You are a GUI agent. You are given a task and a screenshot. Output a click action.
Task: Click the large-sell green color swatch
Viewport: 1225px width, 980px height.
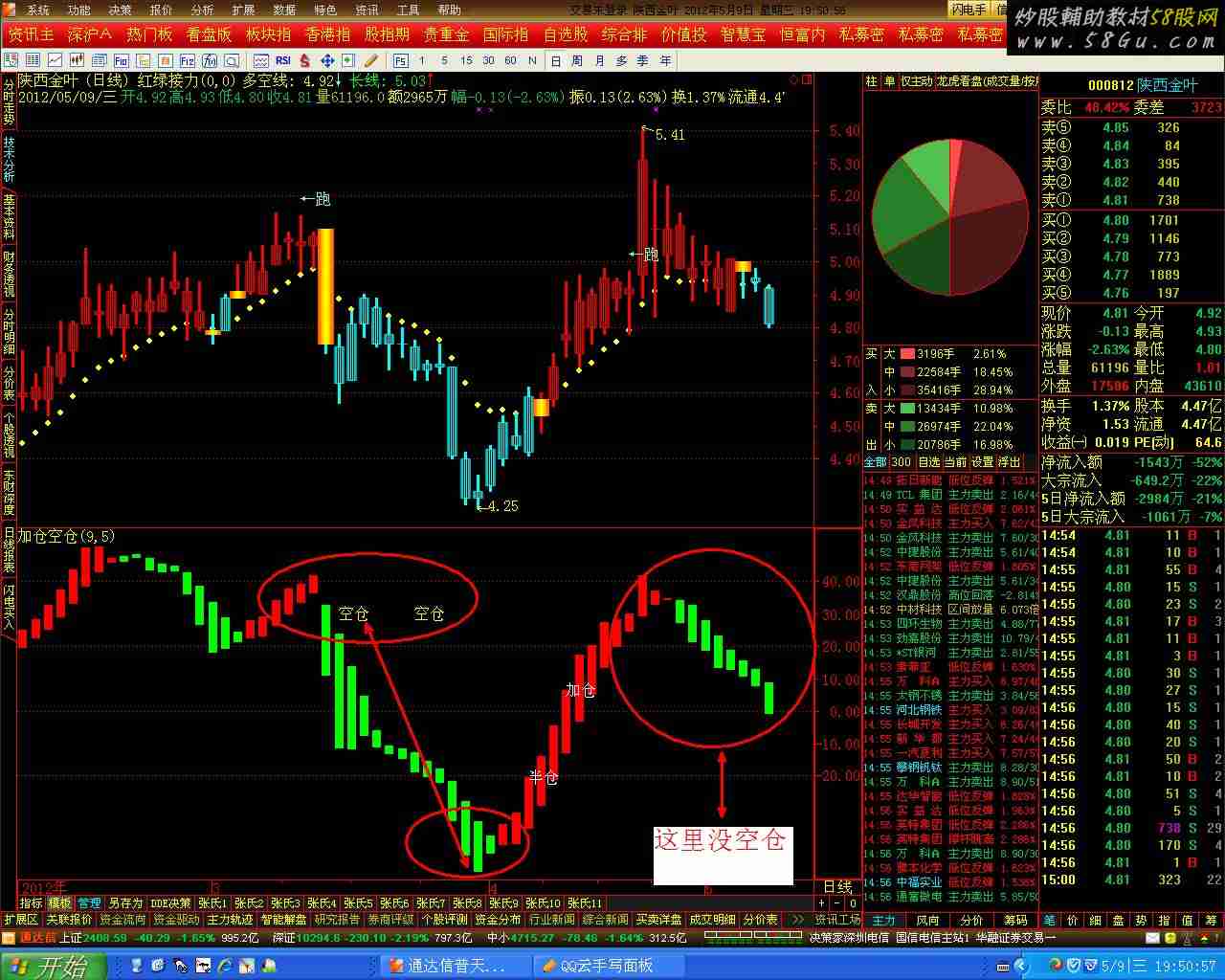(x=907, y=409)
